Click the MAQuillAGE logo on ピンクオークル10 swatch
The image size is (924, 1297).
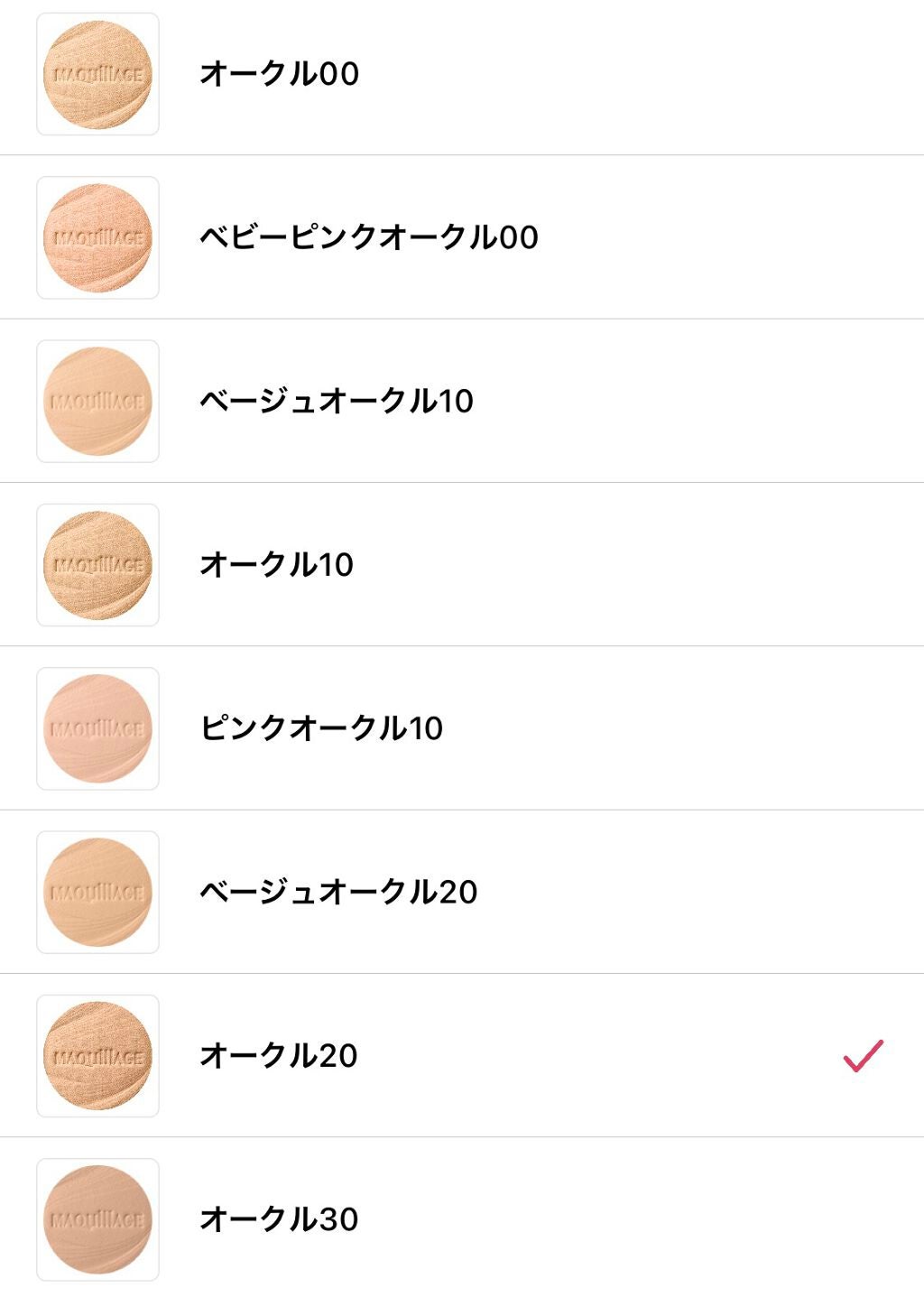tap(97, 729)
